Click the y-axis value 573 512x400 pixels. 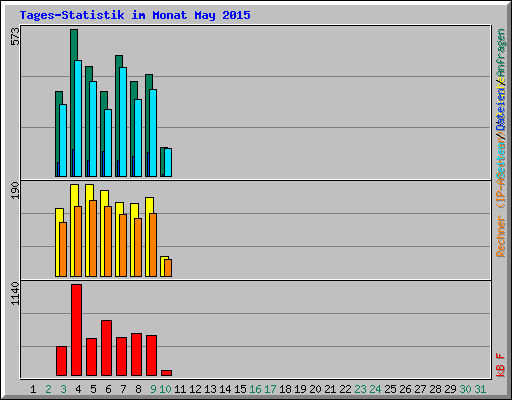coord(15,36)
